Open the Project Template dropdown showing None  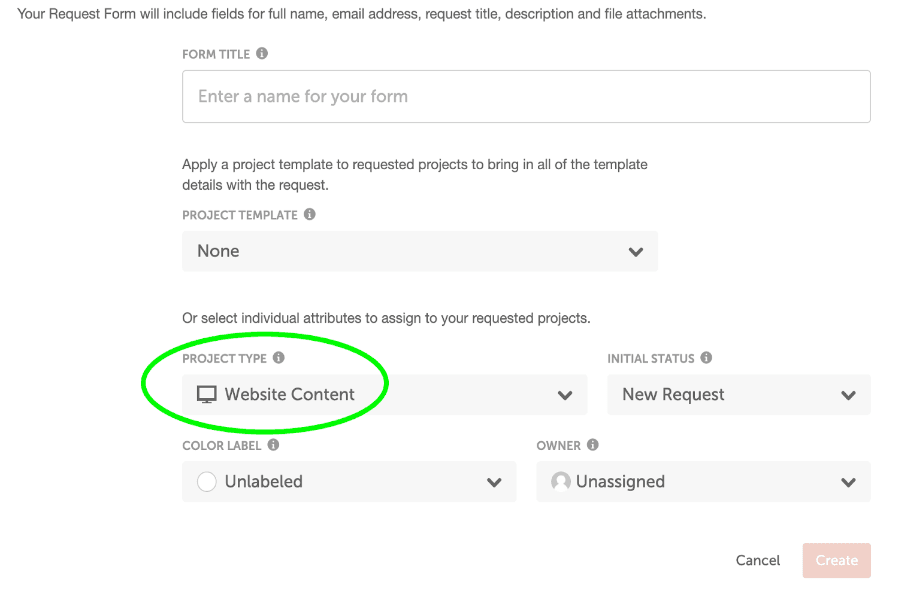[420, 251]
